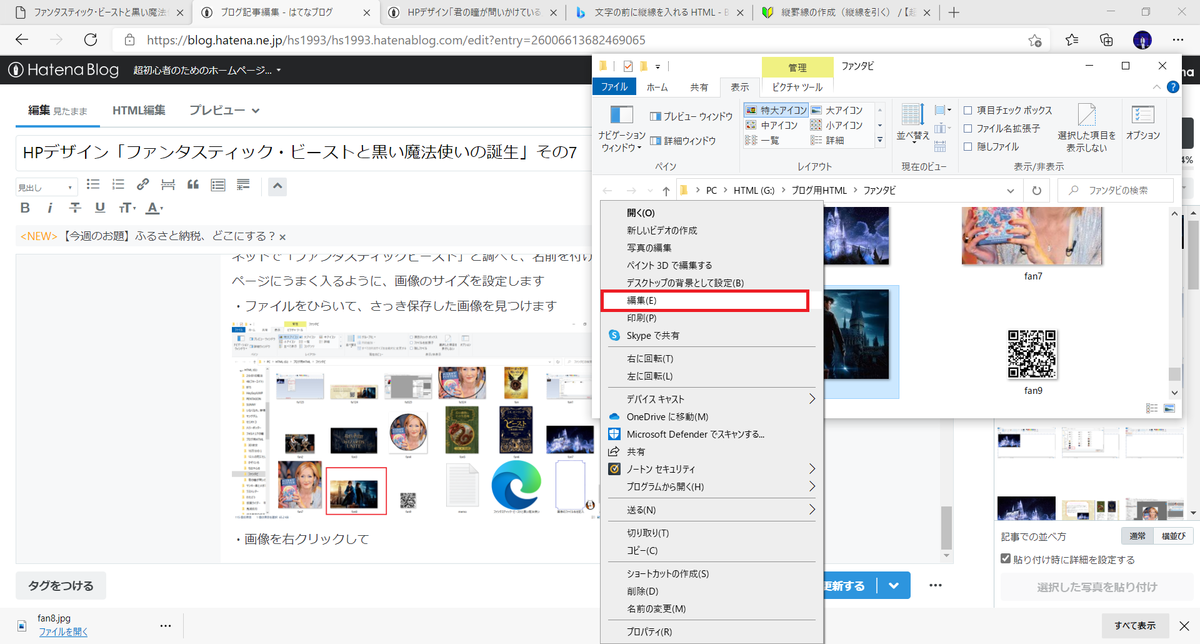Insert a hyperlink using the link icon
Image resolution: width=1200 pixels, height=644 pixels.
(141, 184)
